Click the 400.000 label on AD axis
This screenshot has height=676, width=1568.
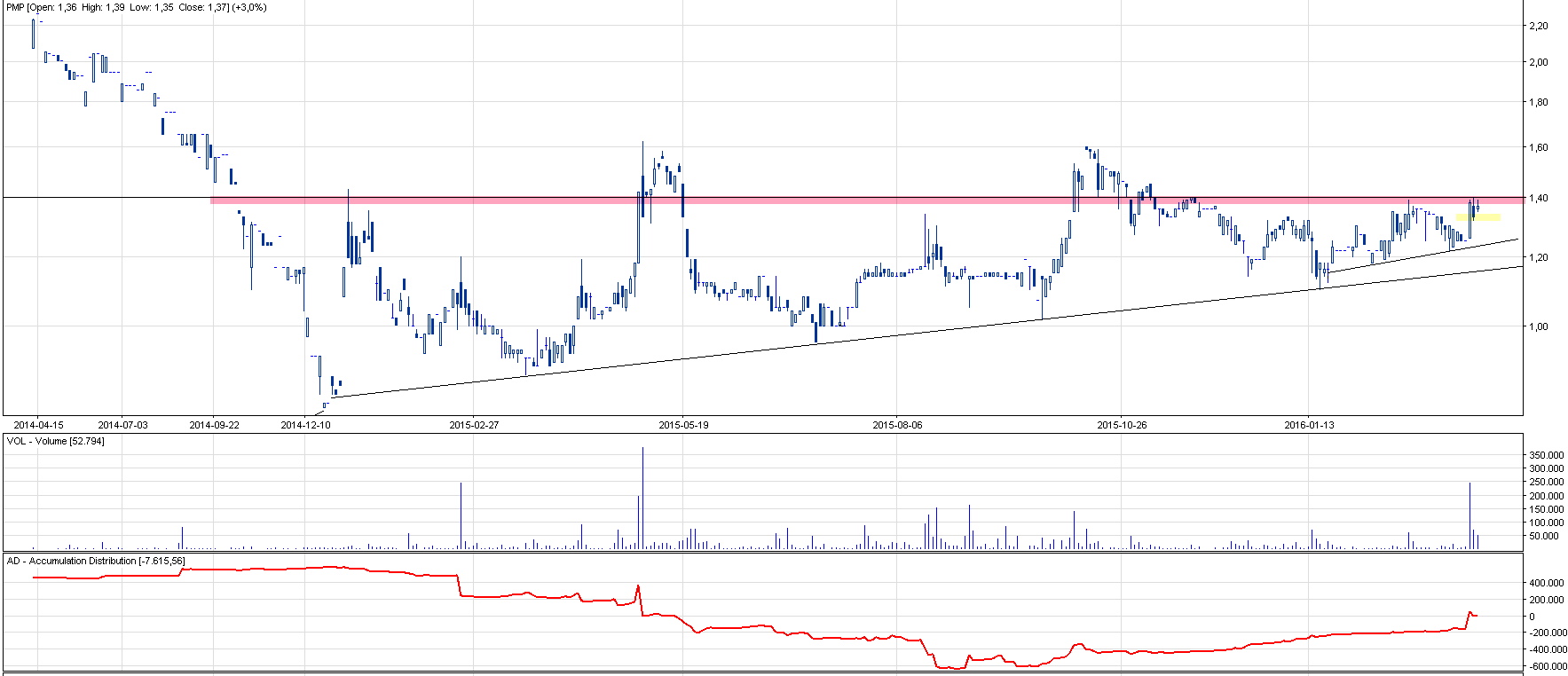pyautogui.click(x=1546, y=583)
